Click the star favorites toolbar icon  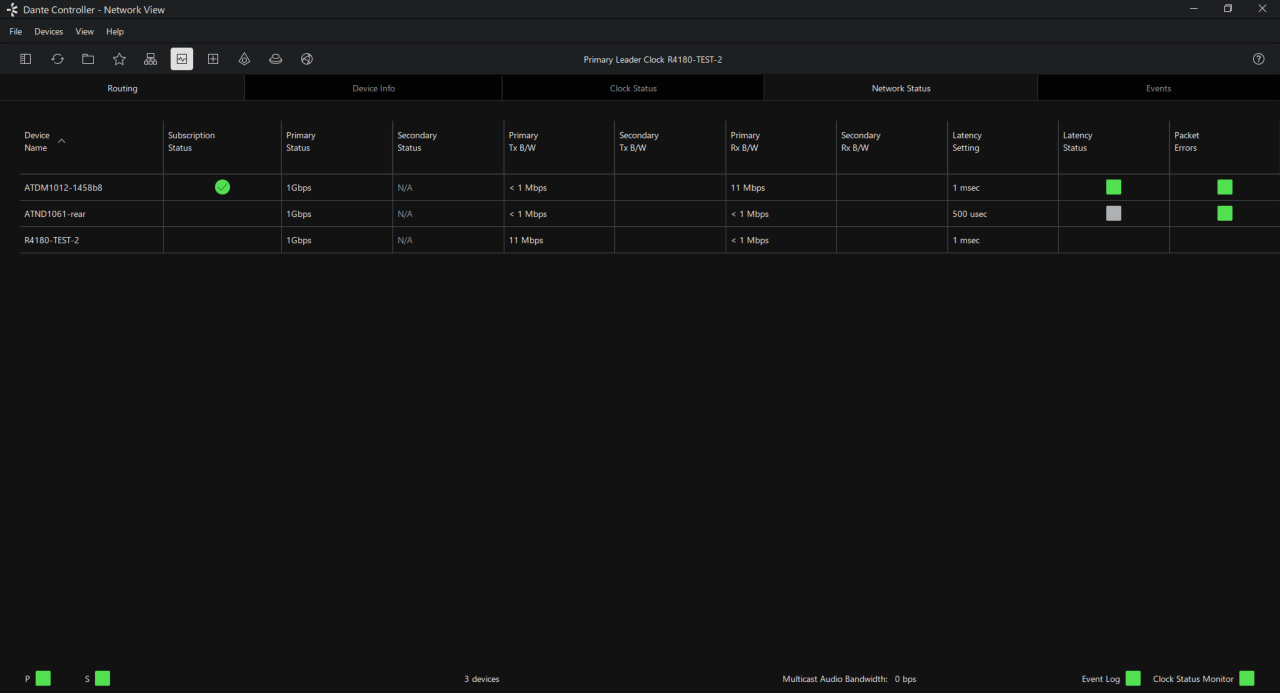(119, 59)
